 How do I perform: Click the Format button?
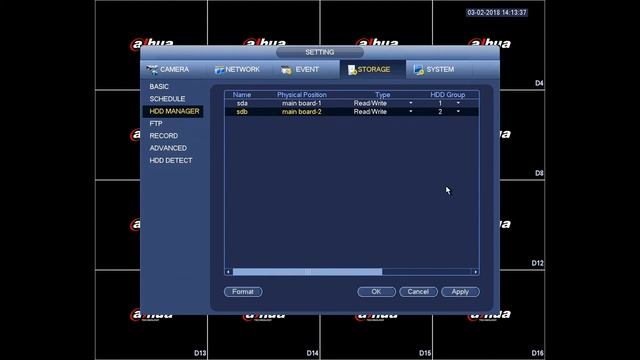pos(243,291)
